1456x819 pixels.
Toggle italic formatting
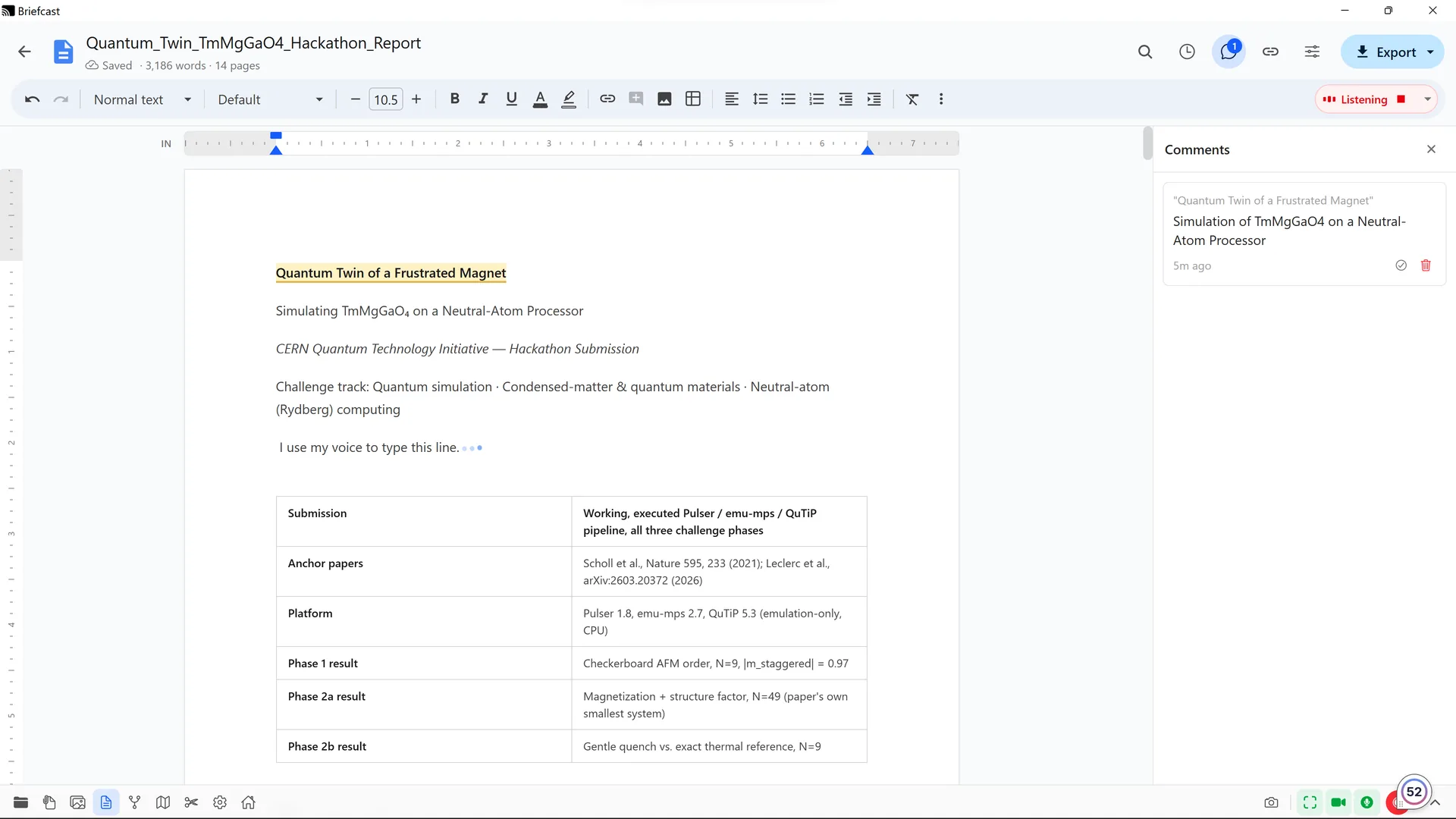[x=482, y=99]
